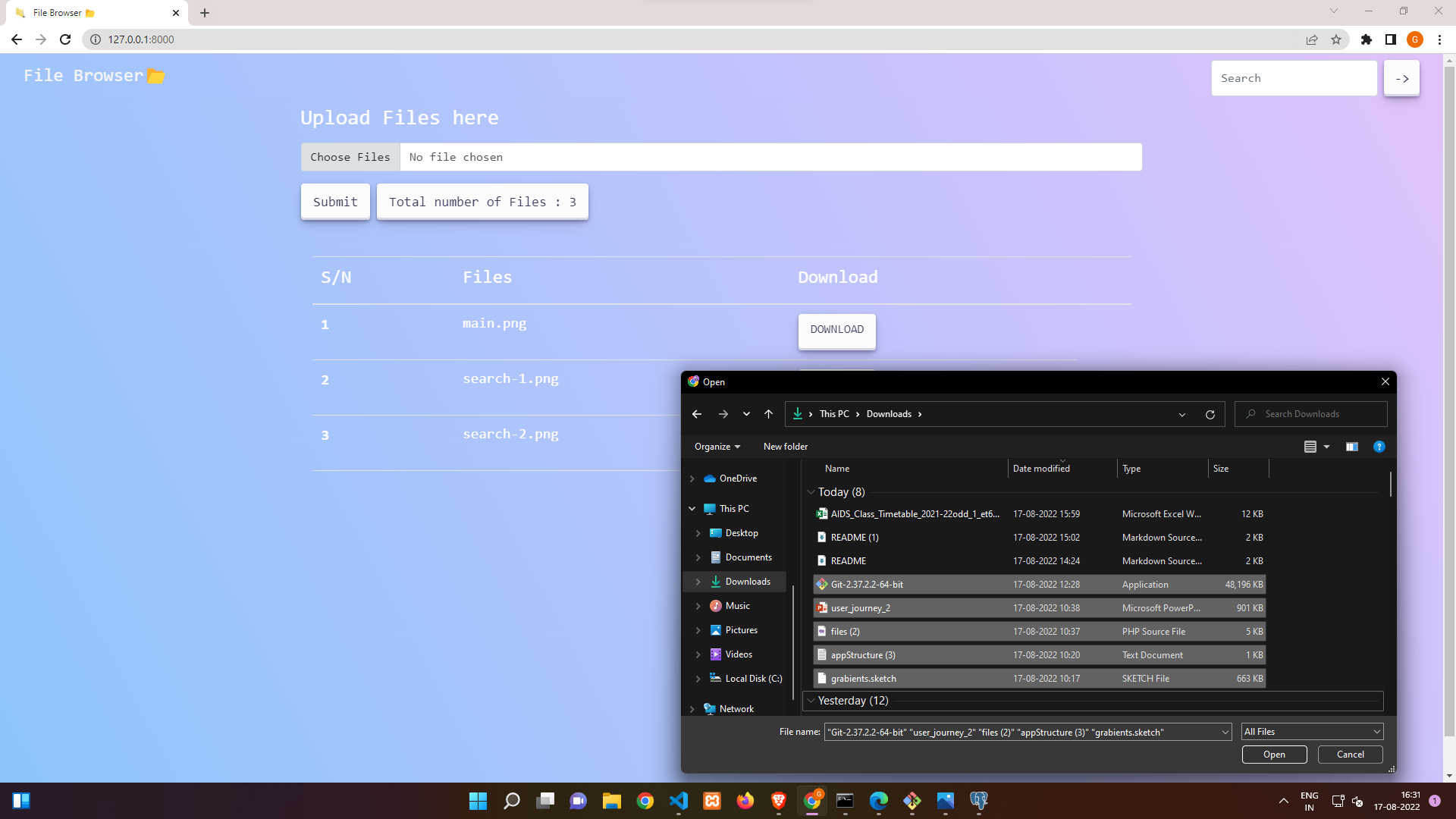Image resolution: width=1456 pixels, height=819 pixels.
Task: Click New folder in the dialog toolbar
Action: (x=785, y=447)
